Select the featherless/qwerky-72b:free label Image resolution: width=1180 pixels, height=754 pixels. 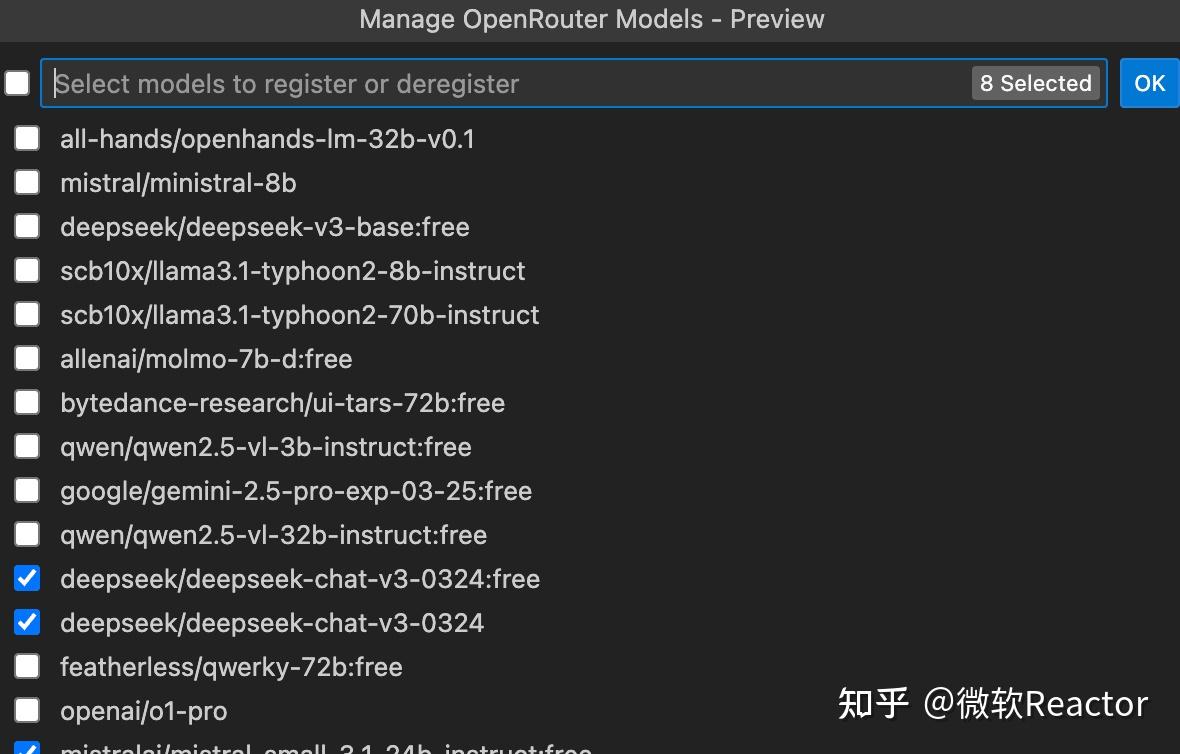pos(231,667)
